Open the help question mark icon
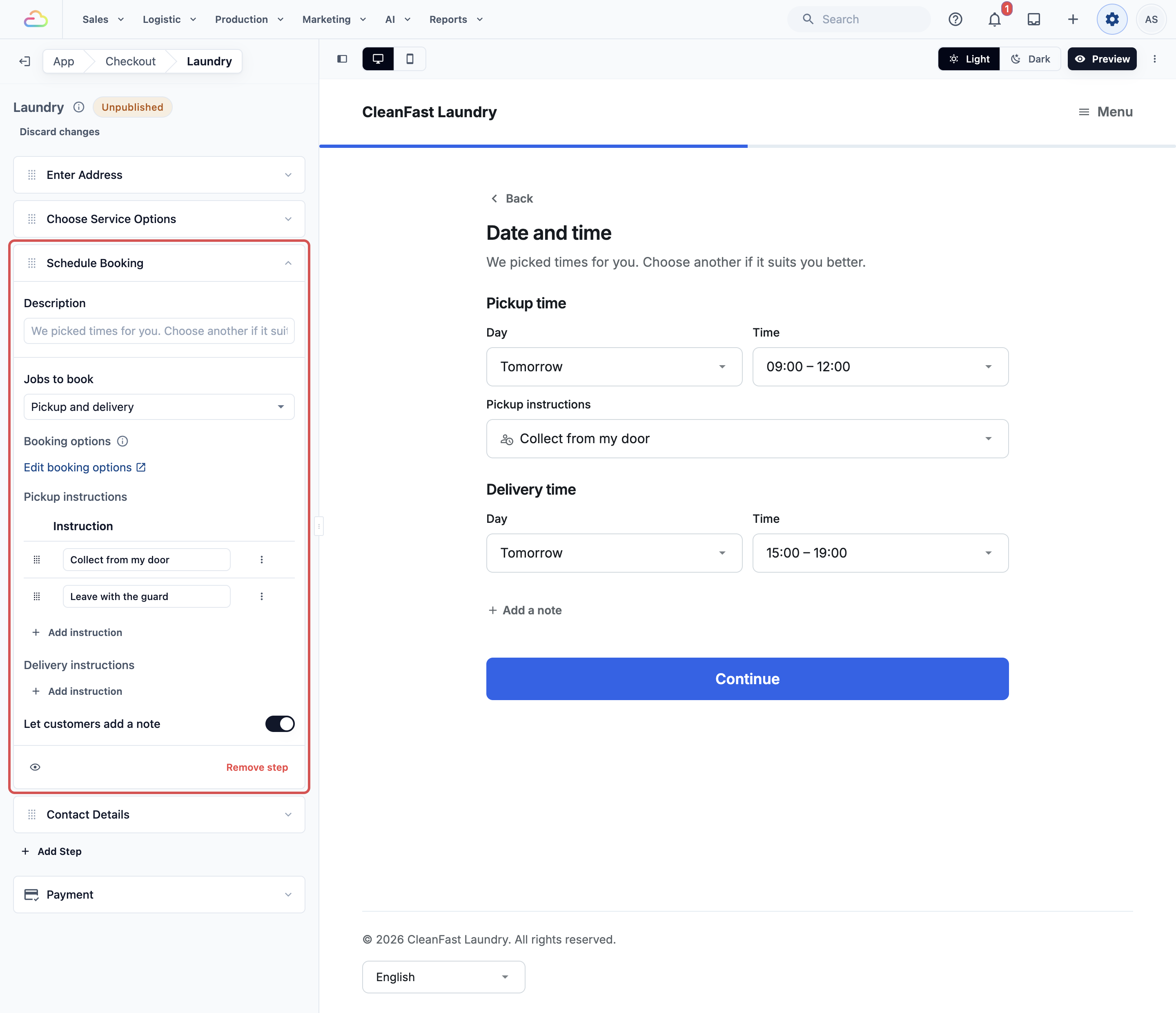Viewport: 1176px width, 1013px height. coord(955,19)
